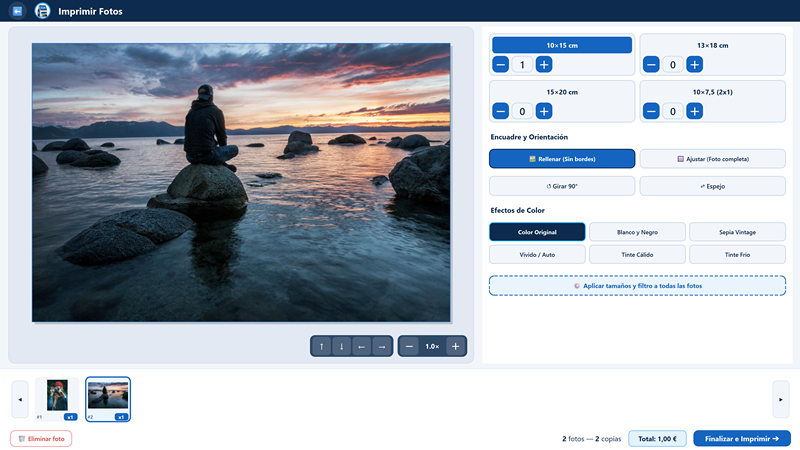The image size is (800, 450).
Task: Decrease the 13×18 cm copies count
Action: pos(651,65)
